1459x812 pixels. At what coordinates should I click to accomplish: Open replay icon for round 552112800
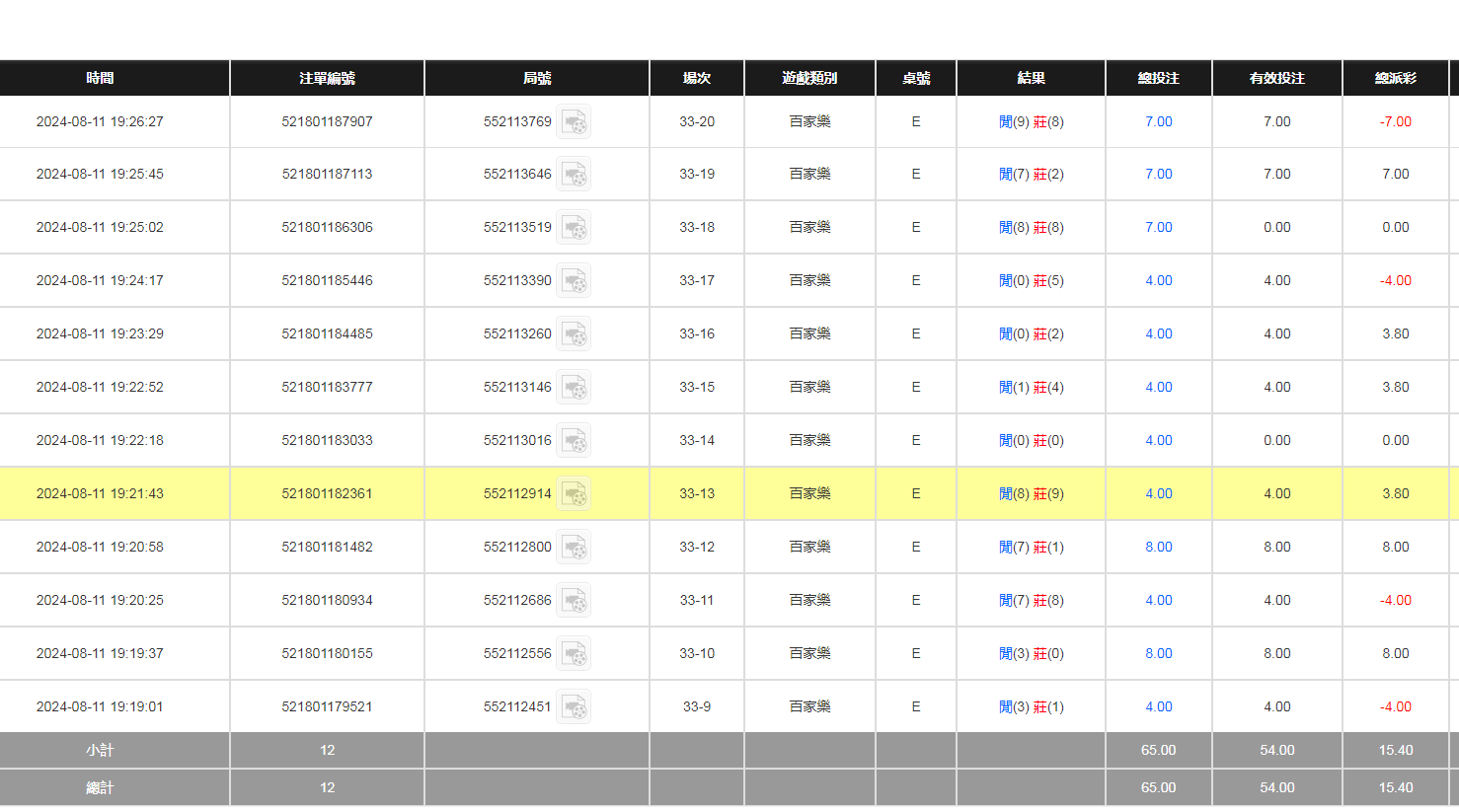[x=574, y=548]
